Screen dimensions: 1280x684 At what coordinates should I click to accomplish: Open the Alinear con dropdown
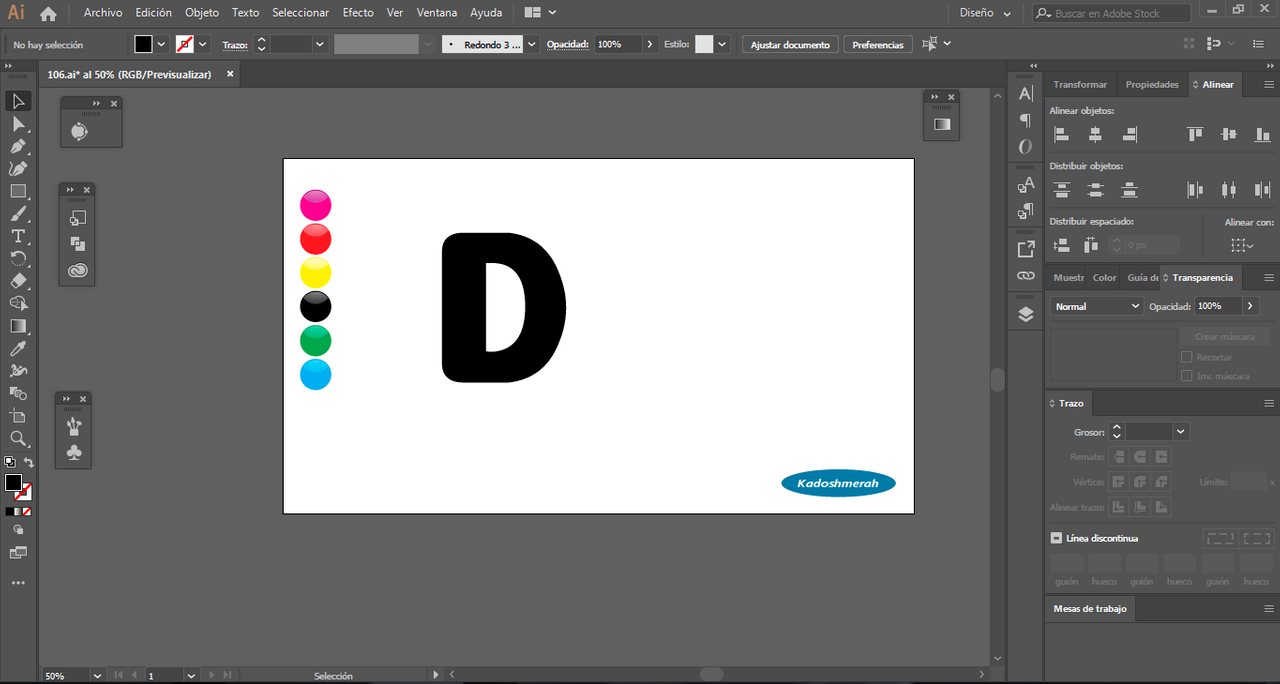tap(1242, 244)
